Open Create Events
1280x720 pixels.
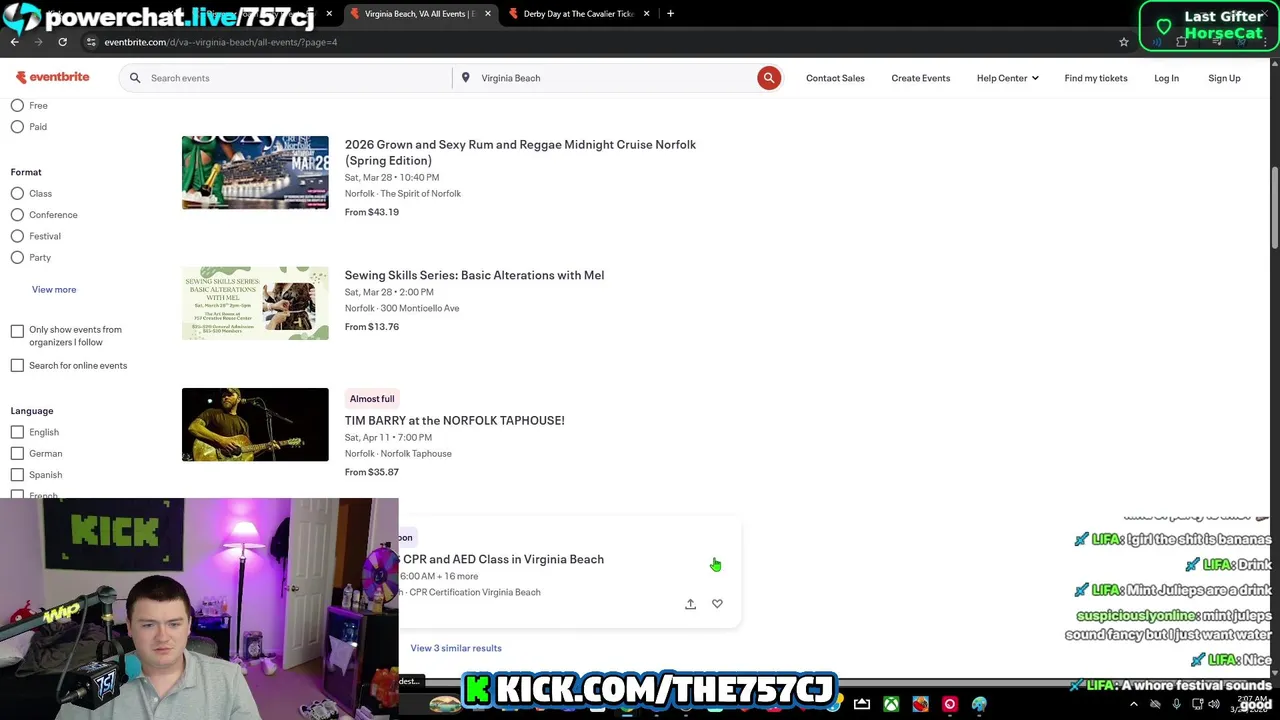click(x=921, y=78)
